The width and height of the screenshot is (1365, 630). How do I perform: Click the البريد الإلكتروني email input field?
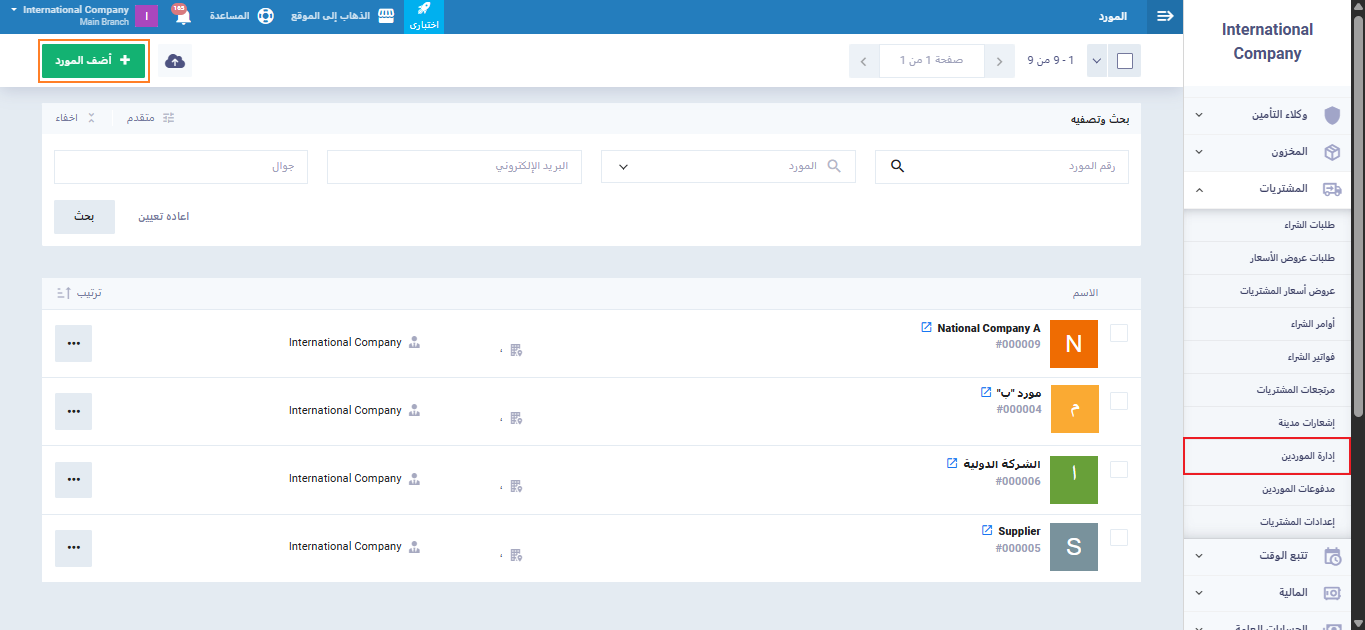454,167
